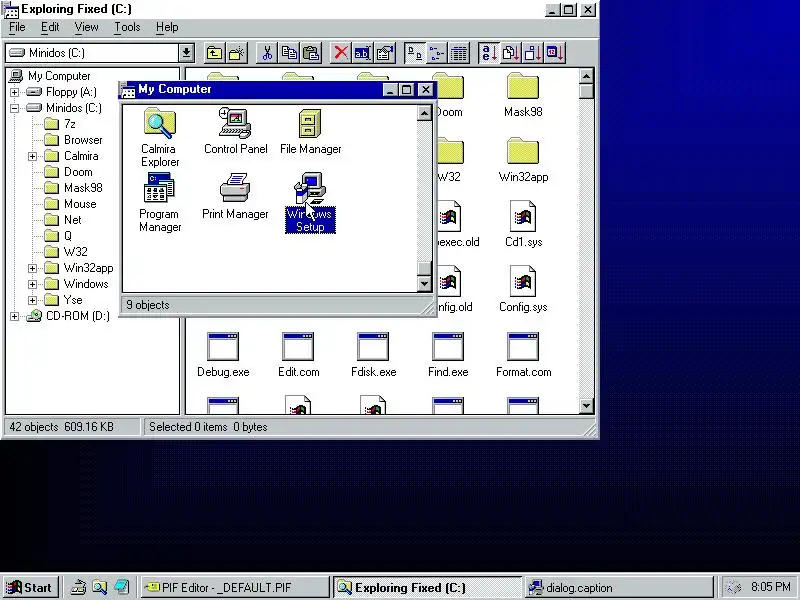Click the Up One Level folder toolbar icon

pos(214,53)
